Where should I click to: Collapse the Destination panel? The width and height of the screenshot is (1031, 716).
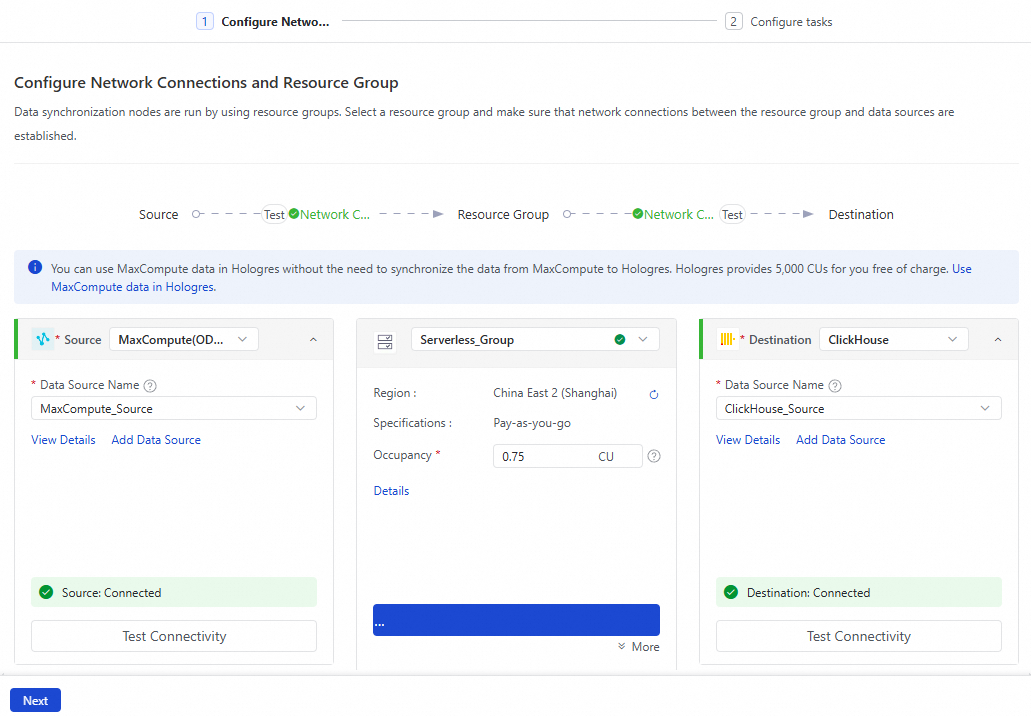[x=997, y=340]
